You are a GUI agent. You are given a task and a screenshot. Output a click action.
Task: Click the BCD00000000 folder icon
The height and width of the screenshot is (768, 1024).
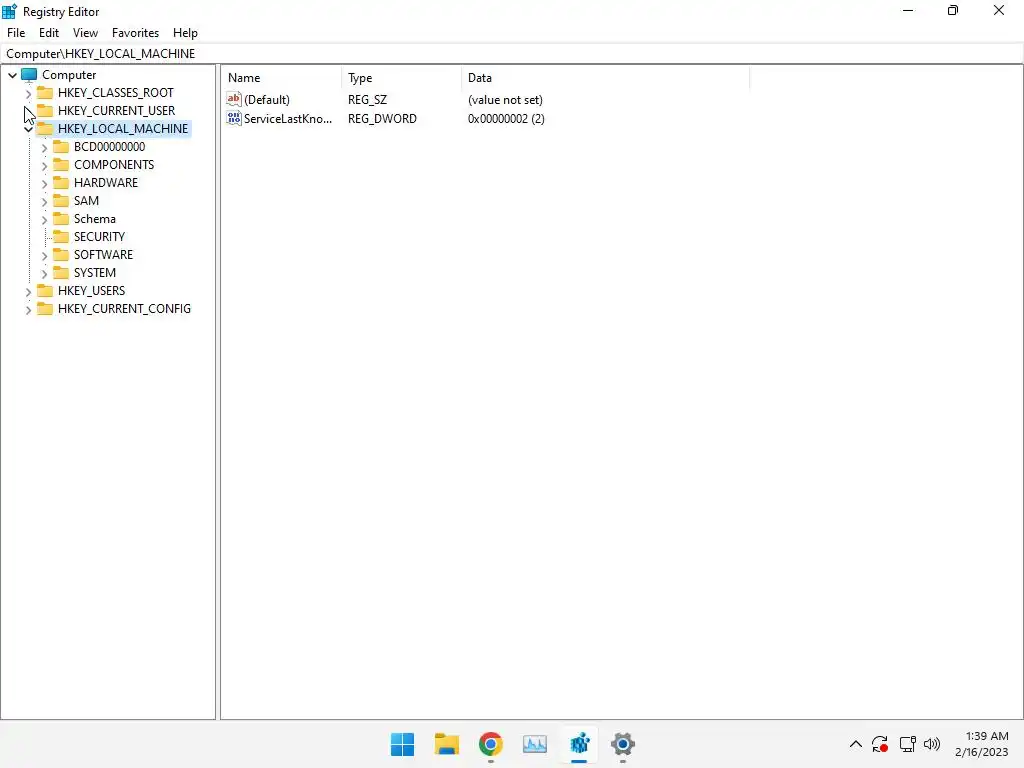point(61,146)
